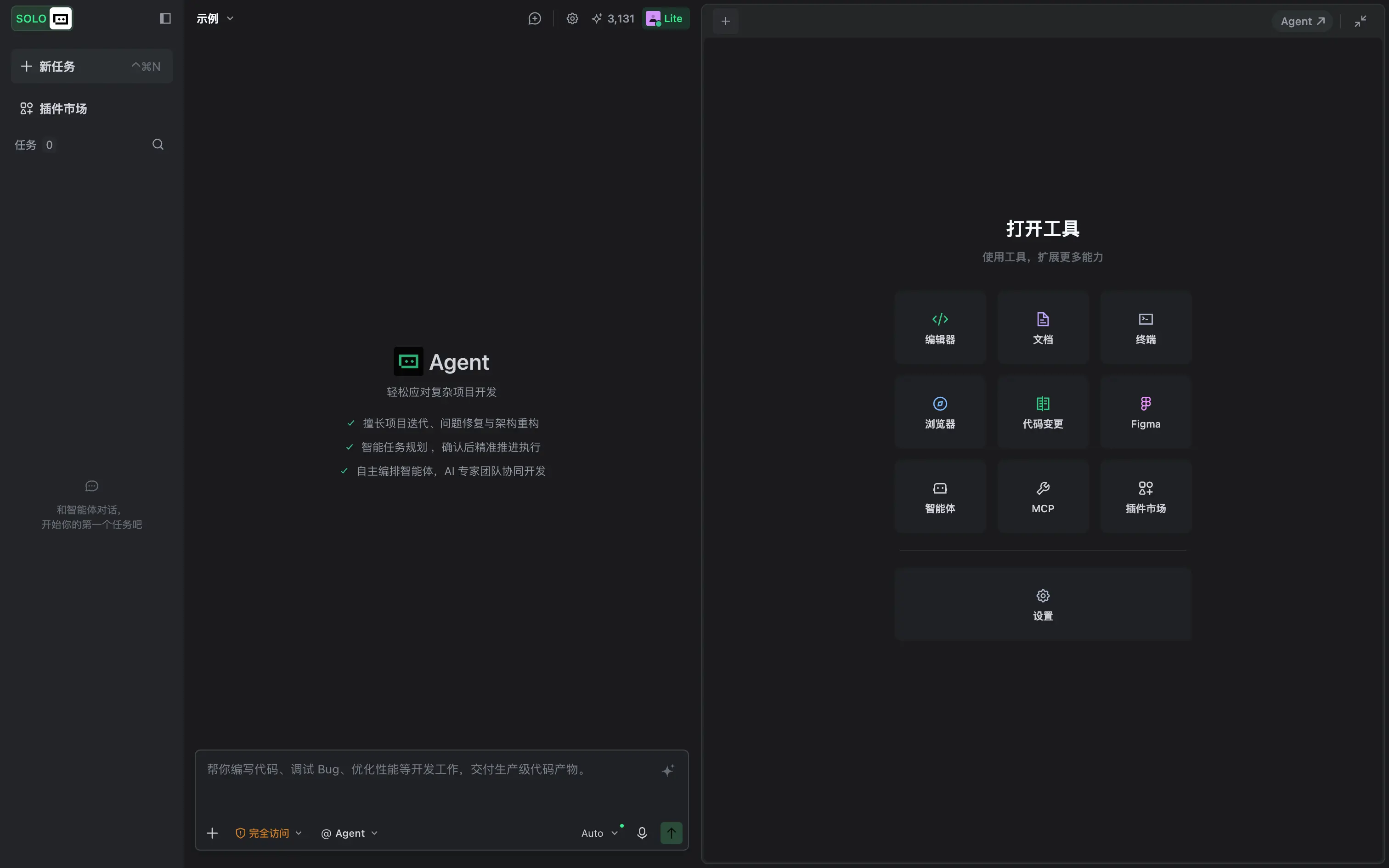Viewport: 1389px width, 868px height.
Task: Click the sparkle prompt-enhance icon
Action: pyautogui.click(x=667, y=771)
